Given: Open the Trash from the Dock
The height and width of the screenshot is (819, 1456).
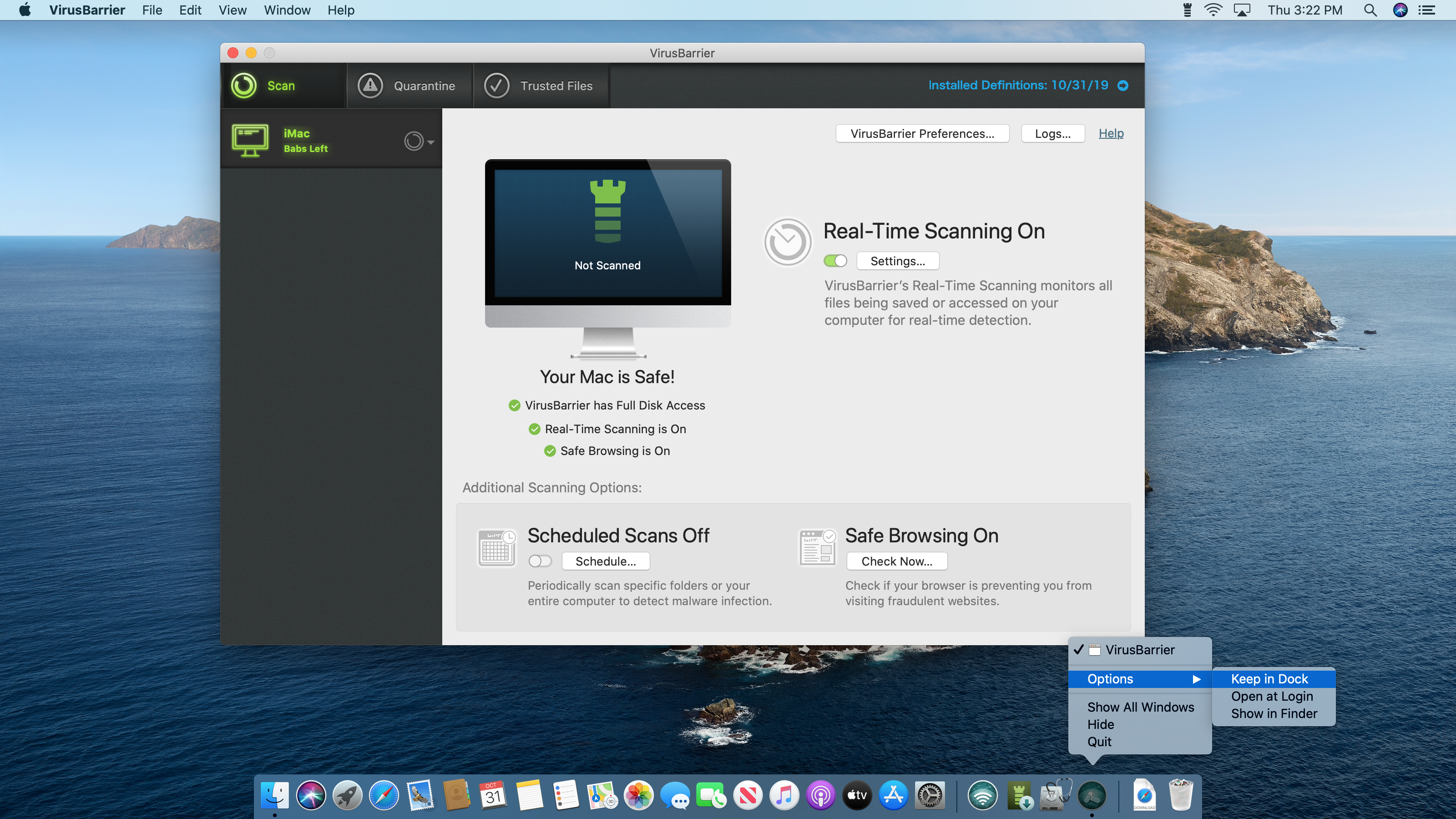Looking at the screenshot, I should point(1181,795).
